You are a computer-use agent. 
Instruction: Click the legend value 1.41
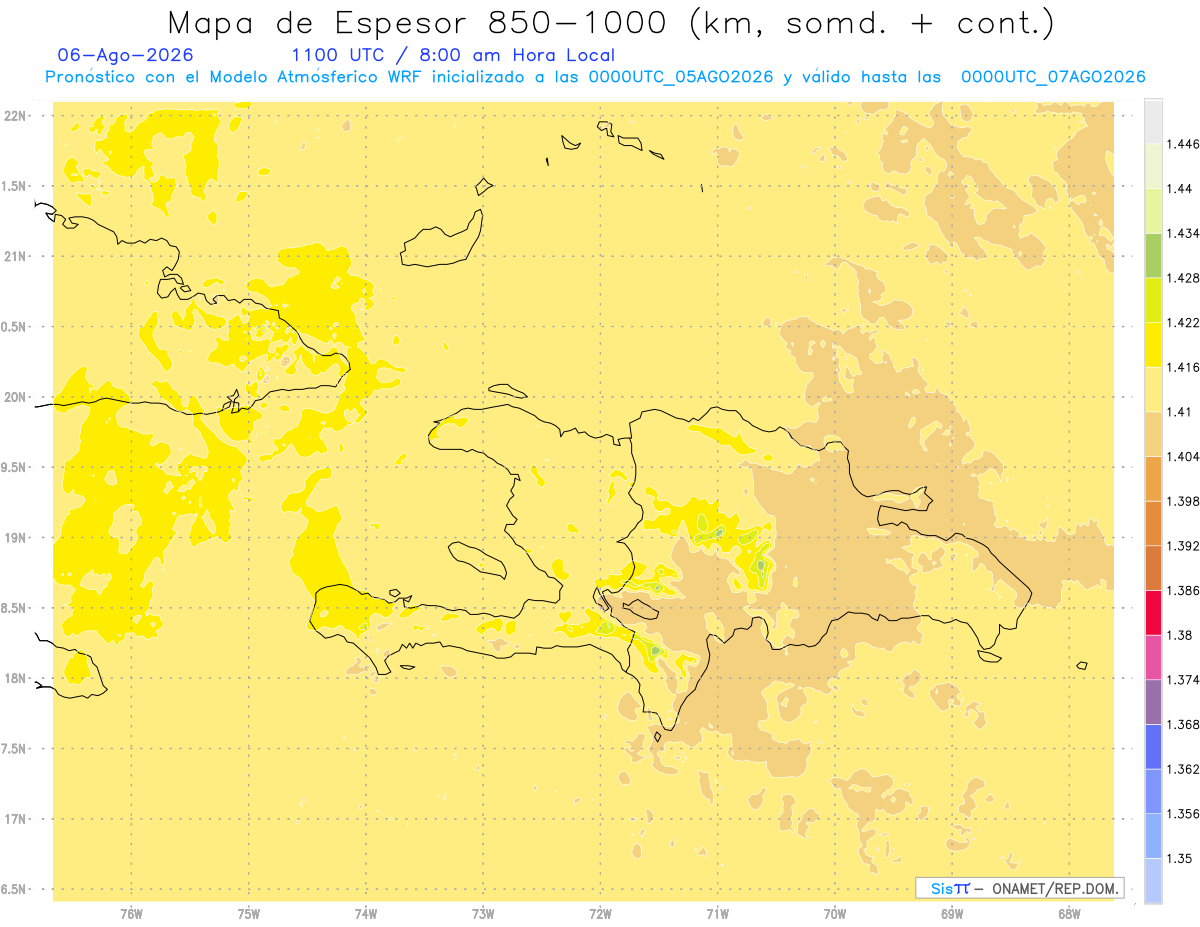[1181, 412]
